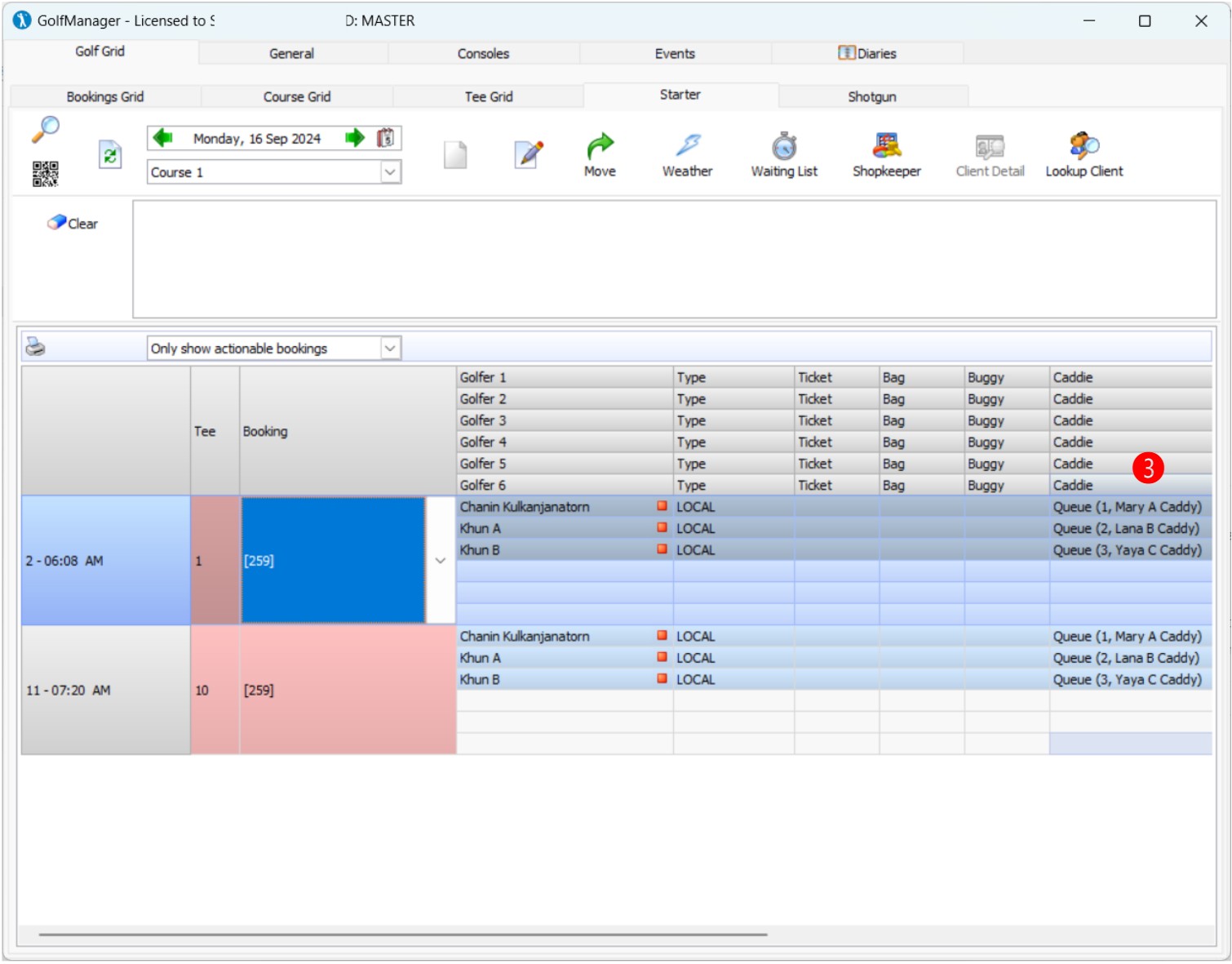Open the 'Only show actionable bookings' filter dropdown
This screenshot has width=1232, height=964.
point(390,349)
